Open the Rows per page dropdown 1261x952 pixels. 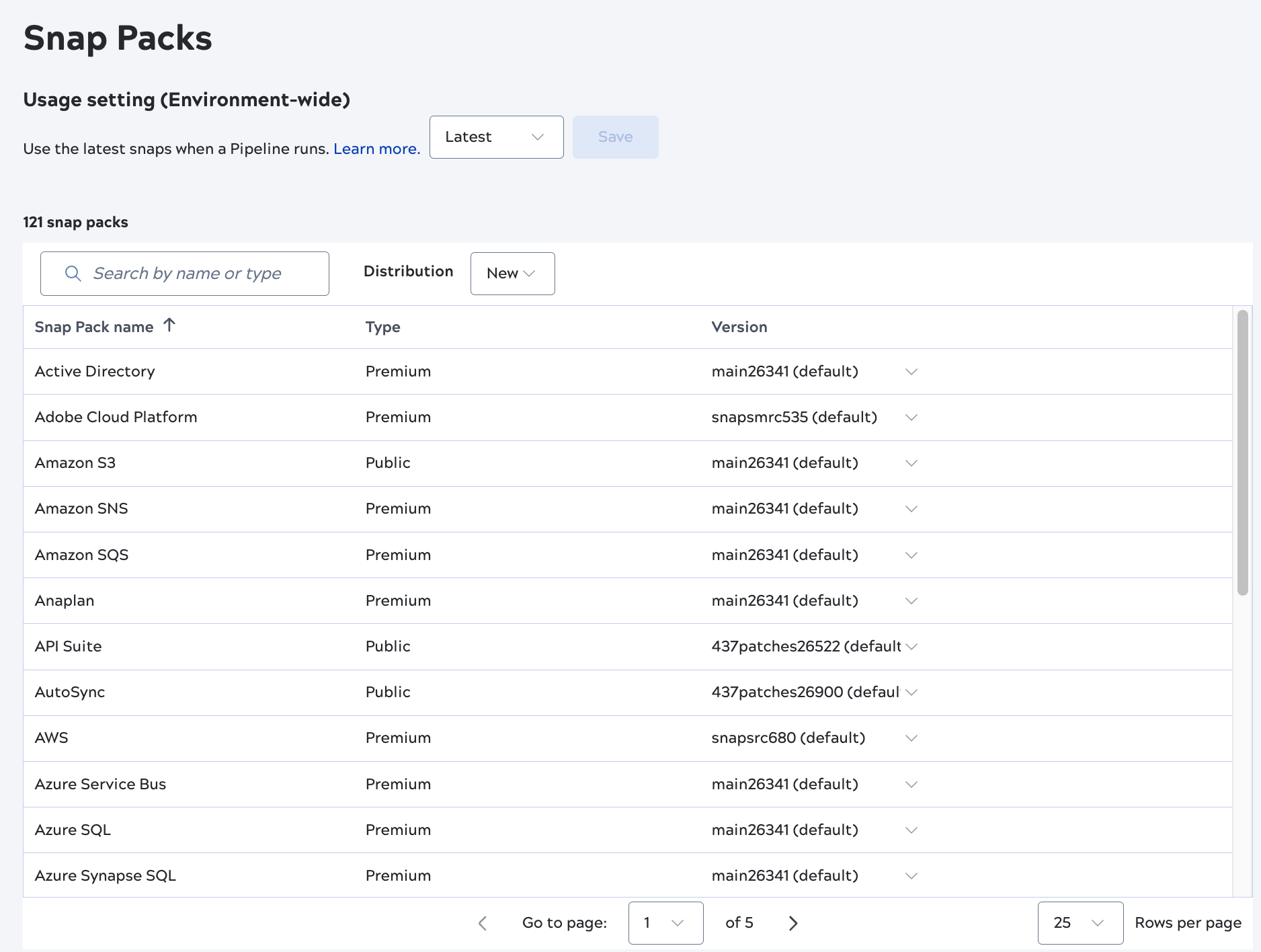[1080, 923]
